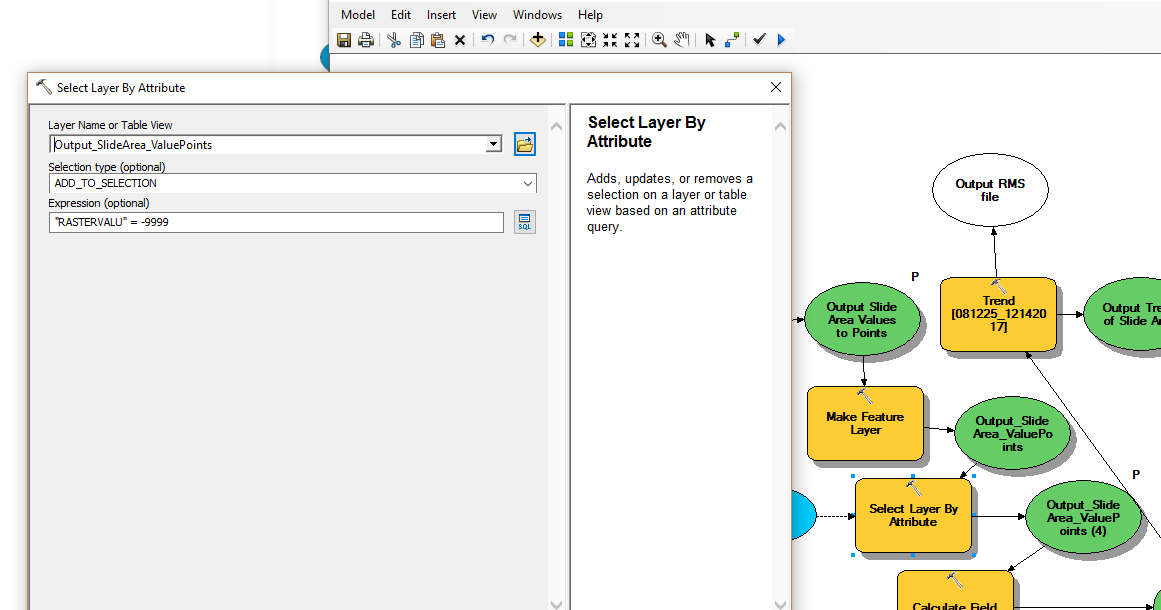Open the Windows menu
Screen dimensions: 1161x610
pos(538,15)
